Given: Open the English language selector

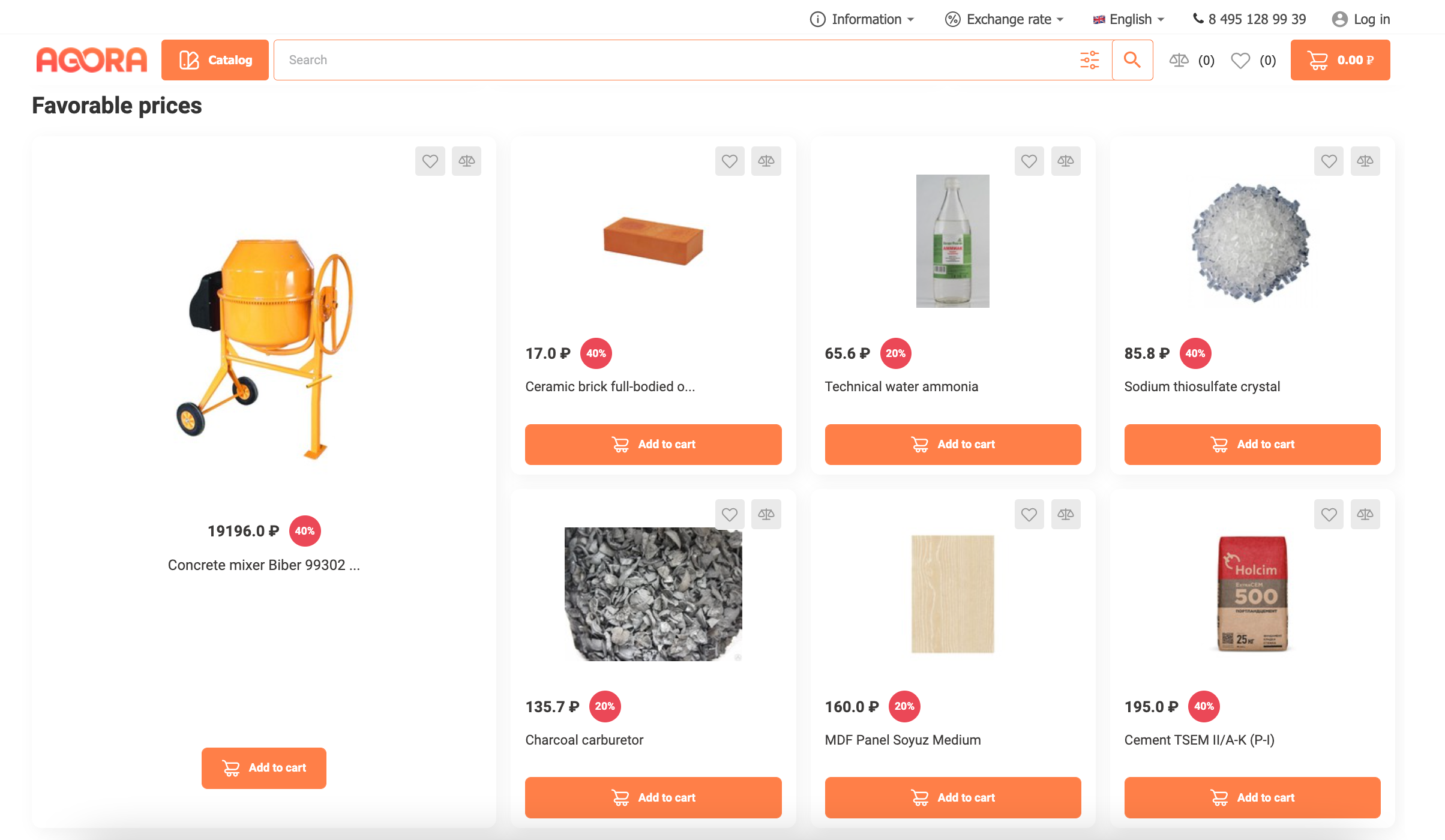Looking at the screenshot, I should coord(1129,19).
